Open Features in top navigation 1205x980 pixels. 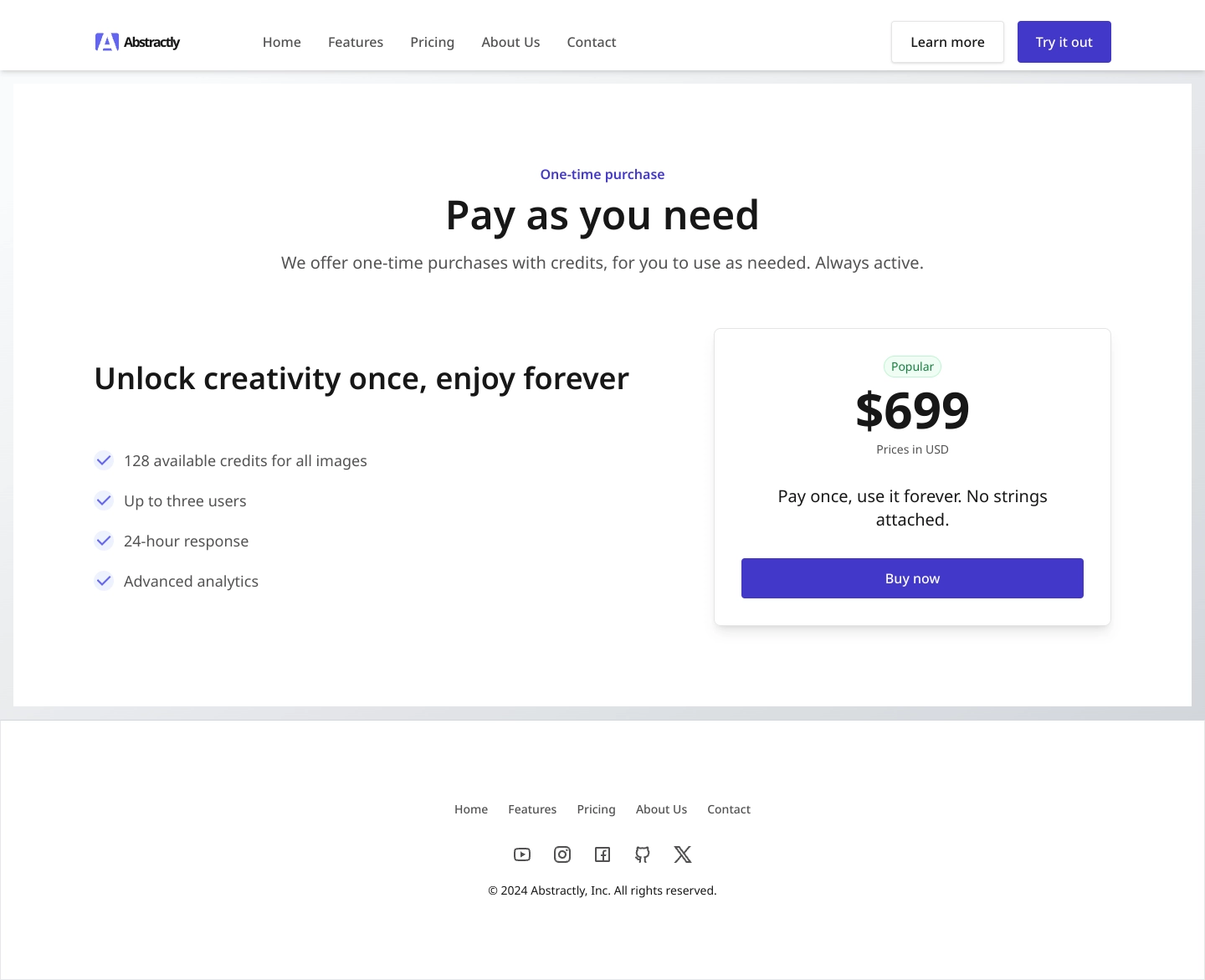[x=356, y=42]
